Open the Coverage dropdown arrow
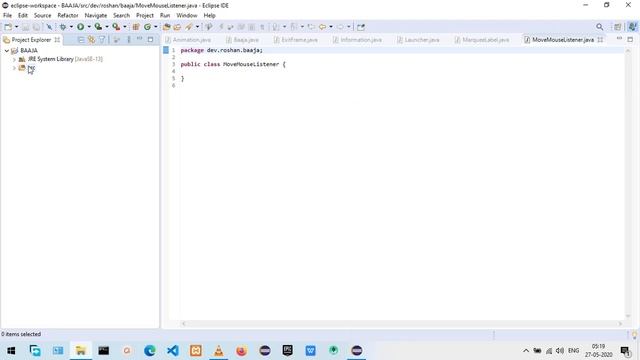Screen dimensions: 640x360 point(107,27)
